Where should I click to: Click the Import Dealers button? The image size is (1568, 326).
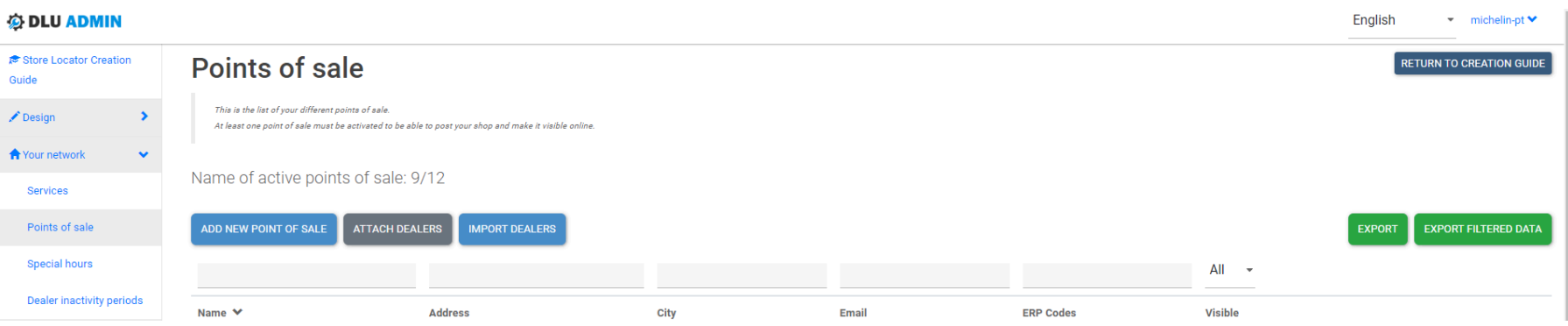[x=512, y=229]
